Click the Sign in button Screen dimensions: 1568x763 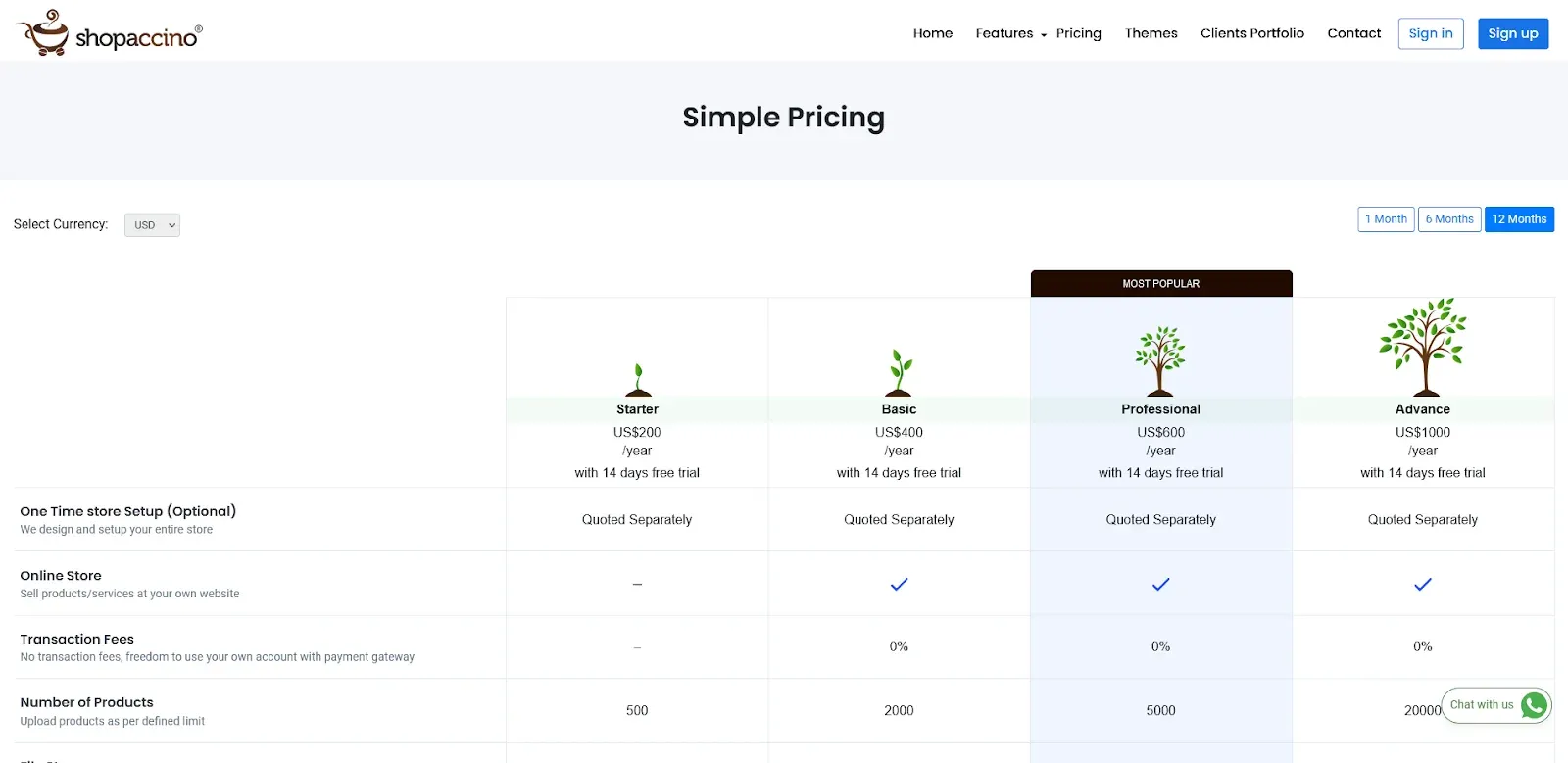point(1430,33)
